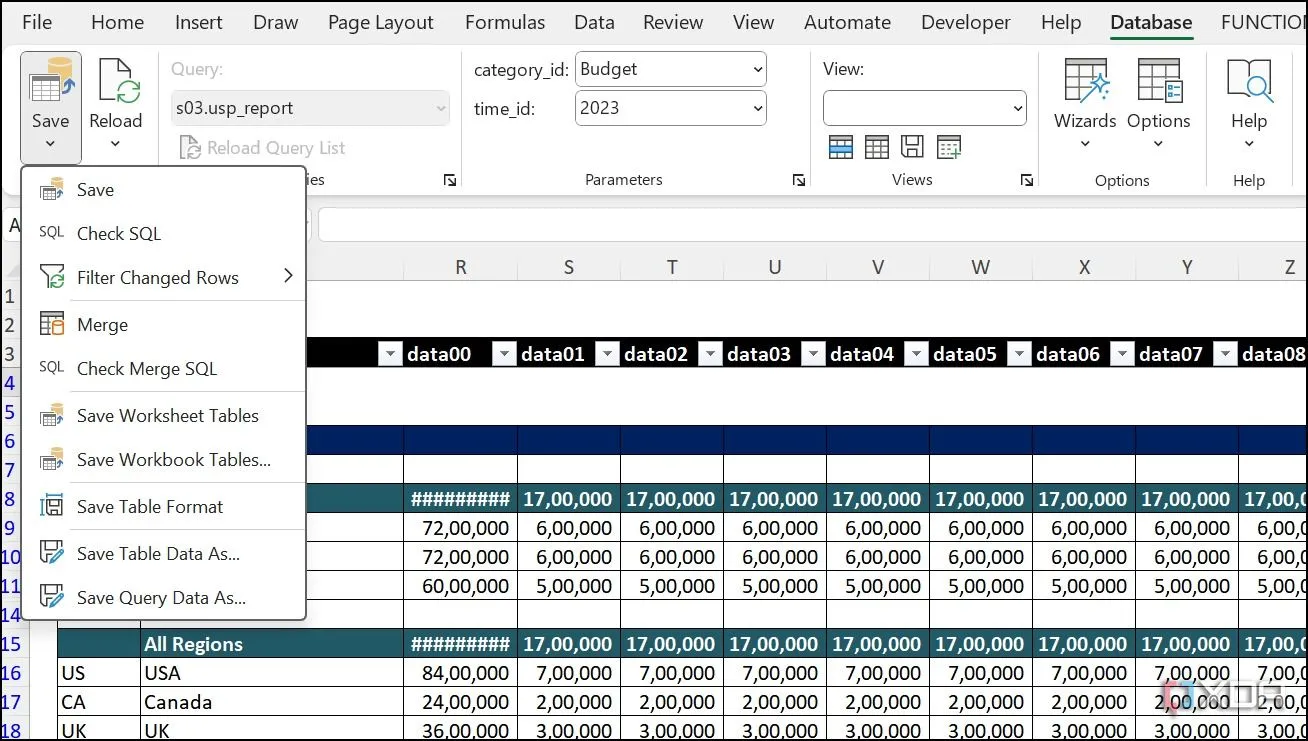1308x741 pixels.
Task: Open the Help ribbon icon
Action: coord(1249,81)
